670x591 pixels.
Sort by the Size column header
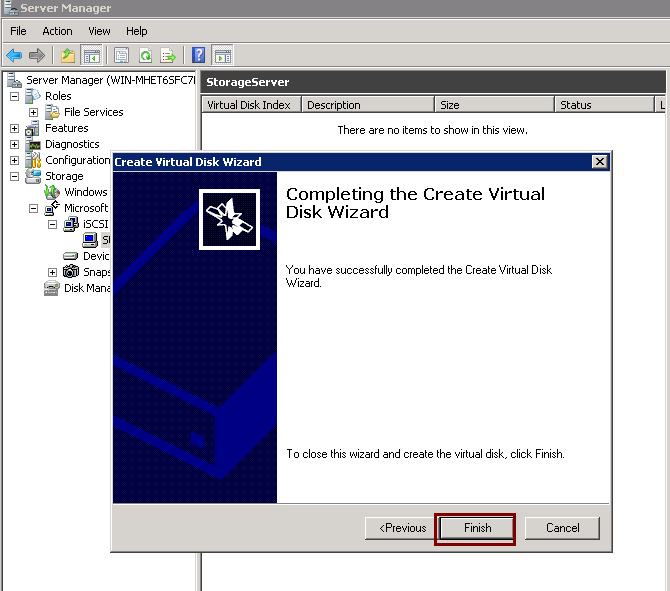[494, 105]
